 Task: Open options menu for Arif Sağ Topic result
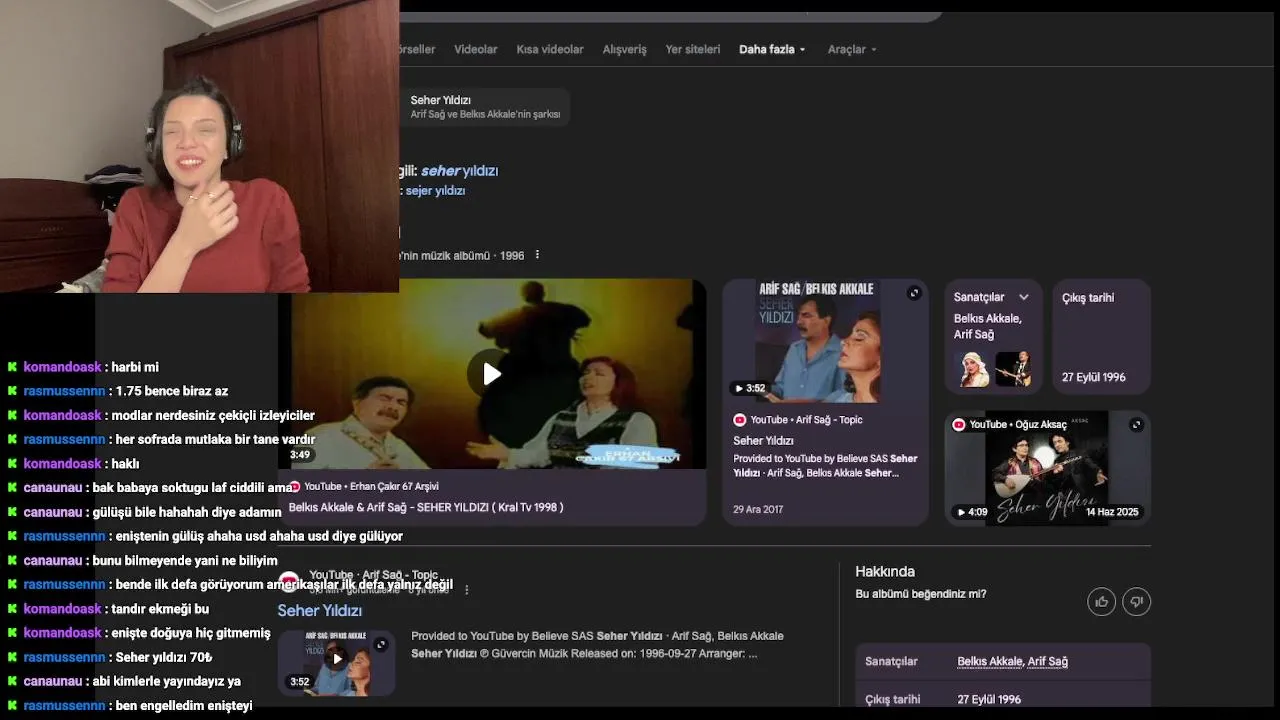[x=466, y=590]
